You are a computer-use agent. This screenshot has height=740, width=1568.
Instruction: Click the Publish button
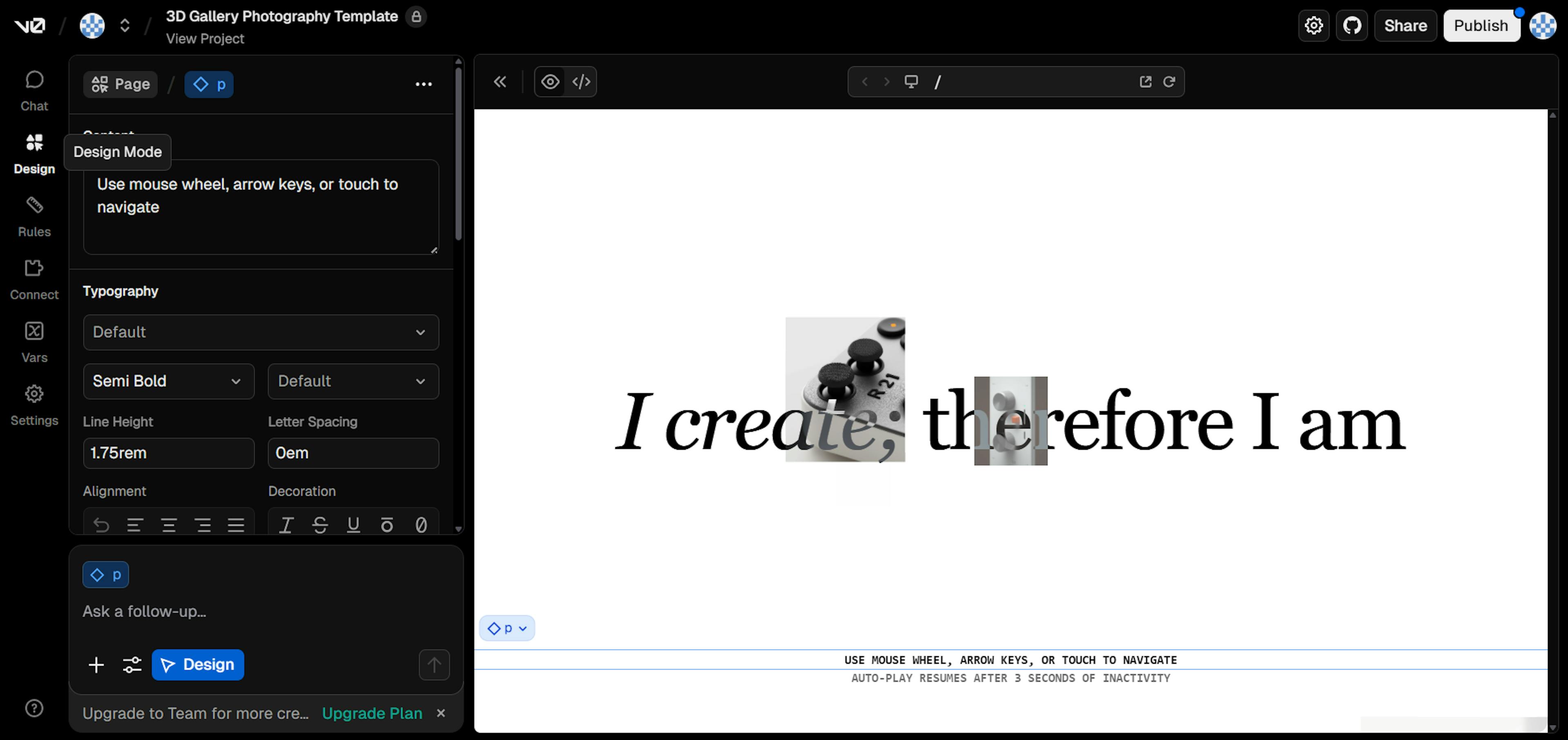pos(1480,26)
